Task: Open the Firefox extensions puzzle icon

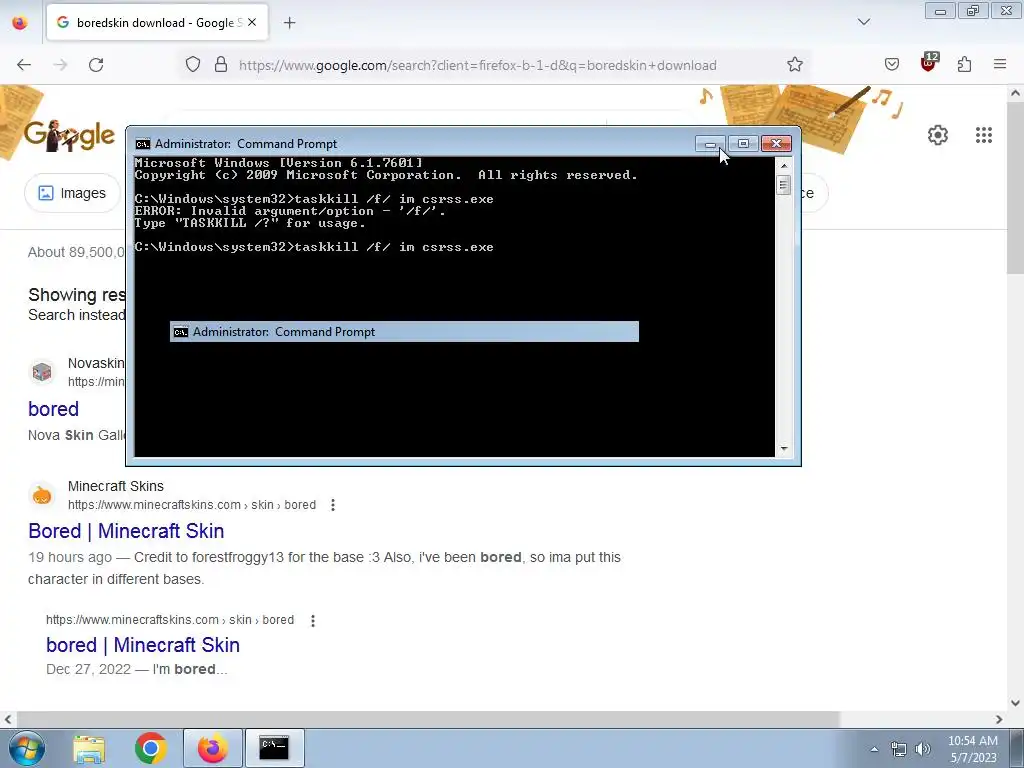Action: [x=965, y=64]
